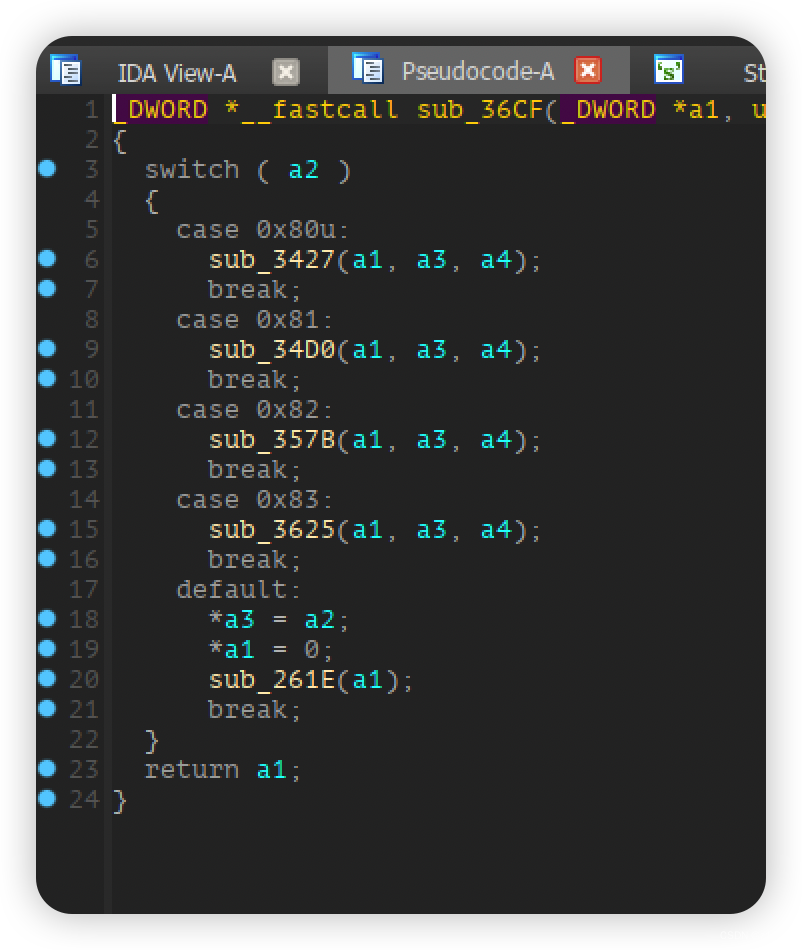This screenshot has width=802, height=950.
Task: Switch to the IDA View-A tab
Action: click(176, 73)
